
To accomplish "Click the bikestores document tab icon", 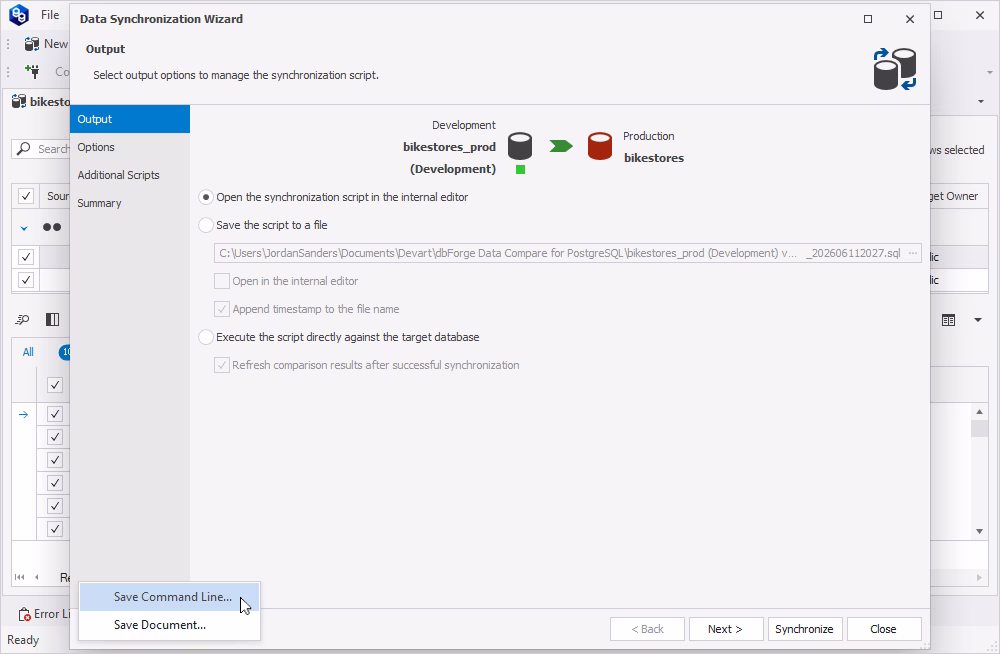I will tap(19, 101).
